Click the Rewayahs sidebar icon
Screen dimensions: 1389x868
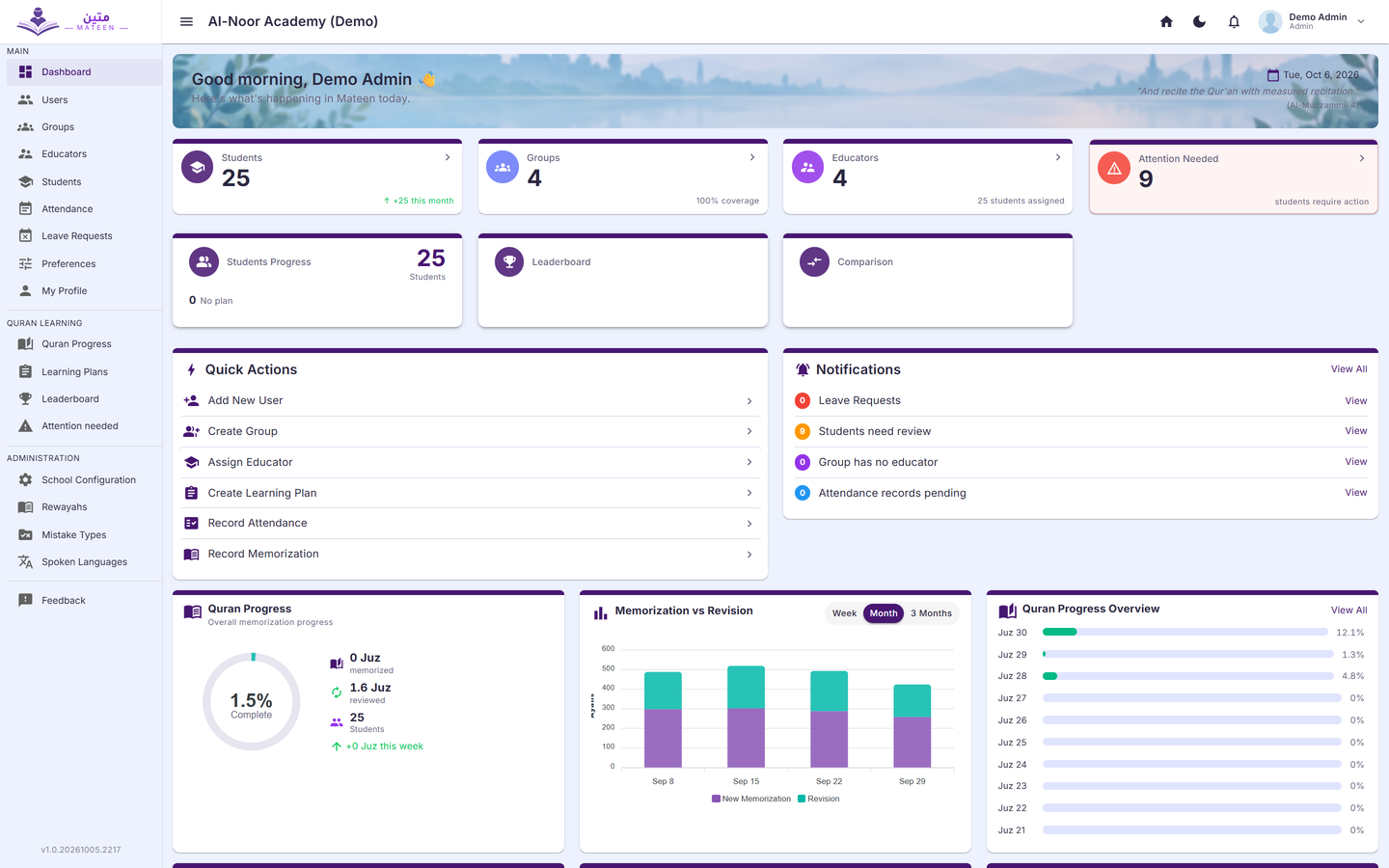(x=25, y=507)
